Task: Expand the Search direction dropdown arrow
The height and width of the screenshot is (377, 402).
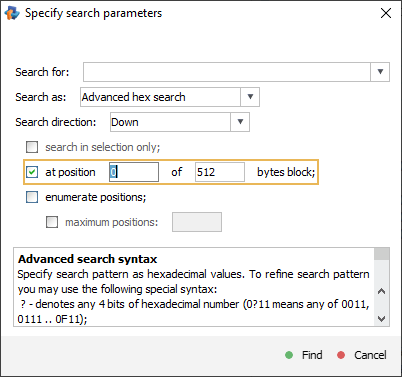Action: click(x=240, y=122)
